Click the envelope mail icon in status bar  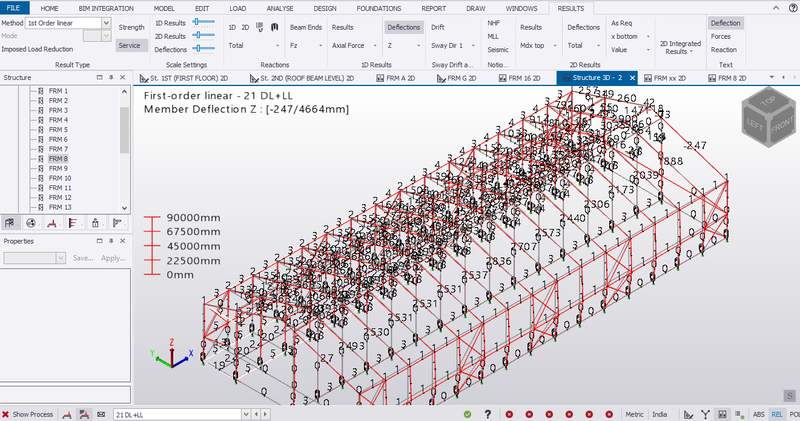101,414
